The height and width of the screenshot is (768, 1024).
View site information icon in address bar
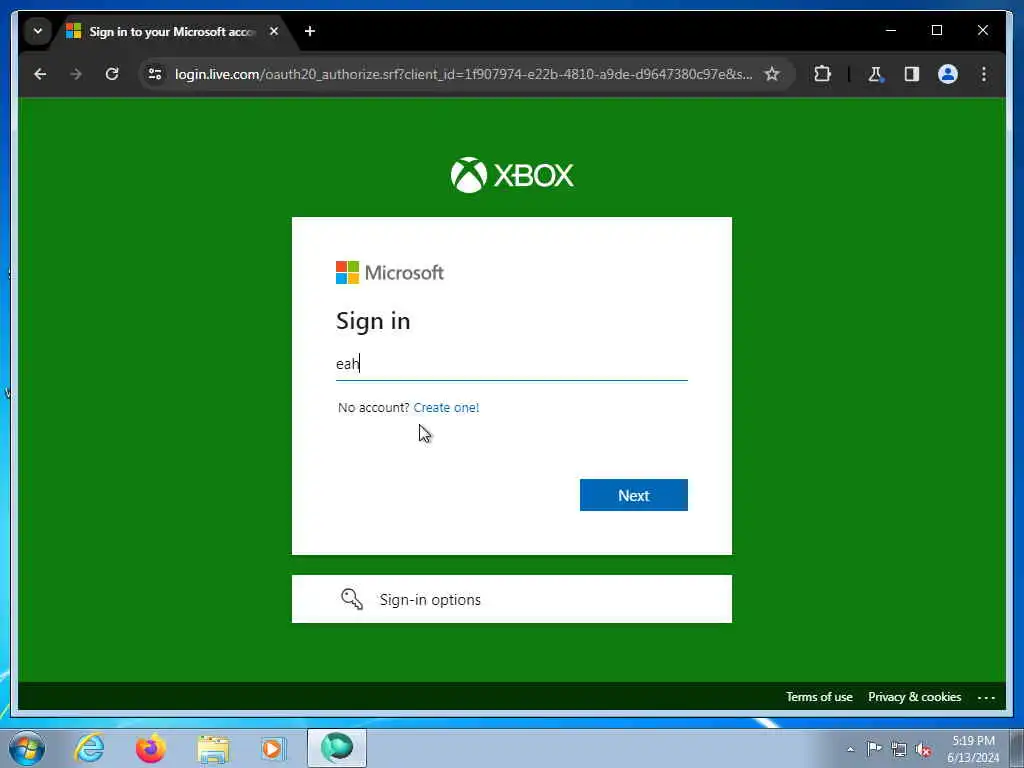point(155,74)
